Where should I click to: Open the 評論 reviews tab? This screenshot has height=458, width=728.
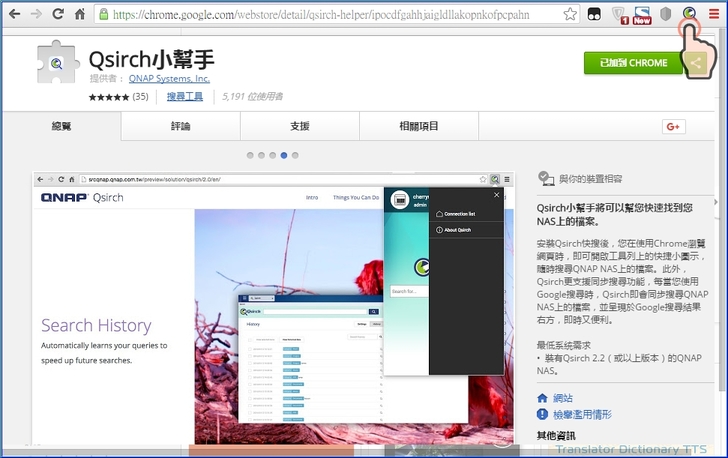(180, 126)
